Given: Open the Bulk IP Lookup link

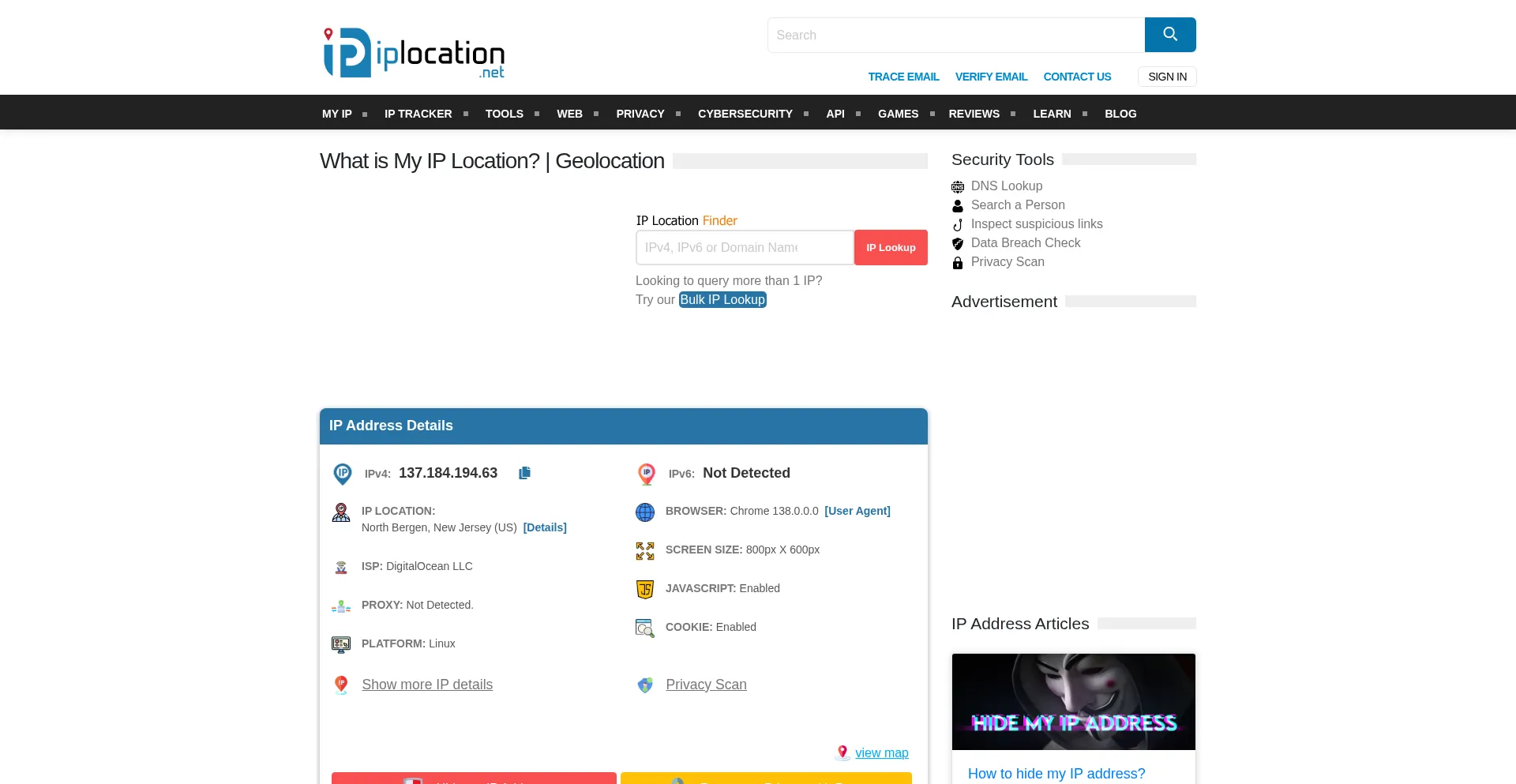Looking at the screenshot, I should click(x=722, y=300).
